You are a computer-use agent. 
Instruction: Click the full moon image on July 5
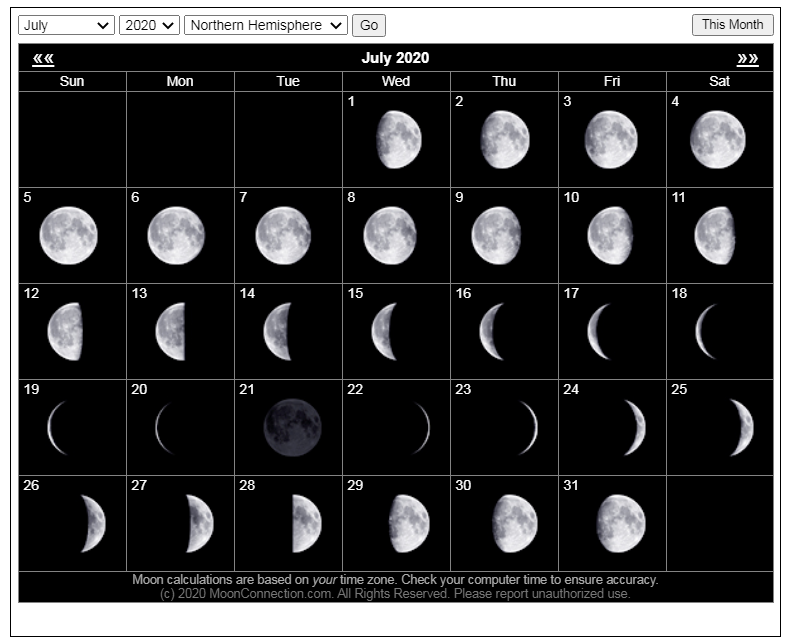[69, 236]
